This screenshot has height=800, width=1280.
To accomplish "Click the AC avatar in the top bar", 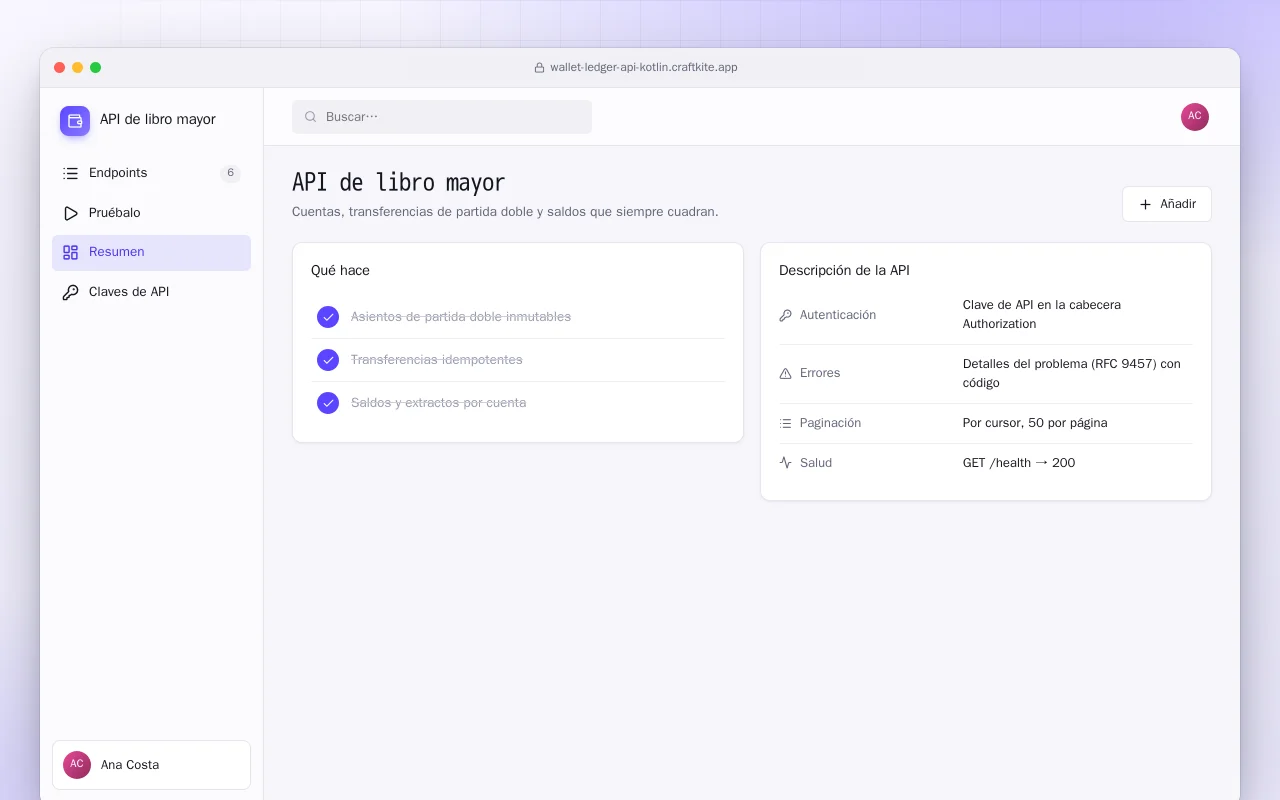I will [x=1195, y=117].
